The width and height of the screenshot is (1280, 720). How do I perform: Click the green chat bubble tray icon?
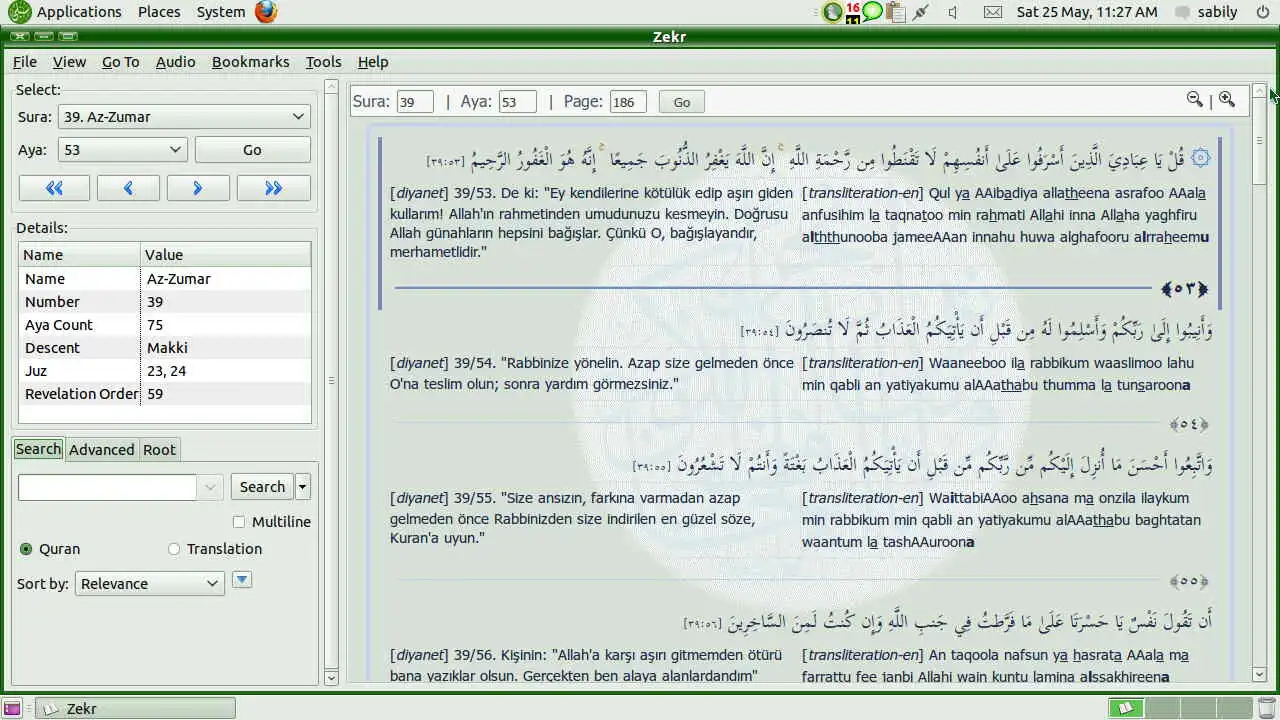pyautogui.click(x=873, y=12)
